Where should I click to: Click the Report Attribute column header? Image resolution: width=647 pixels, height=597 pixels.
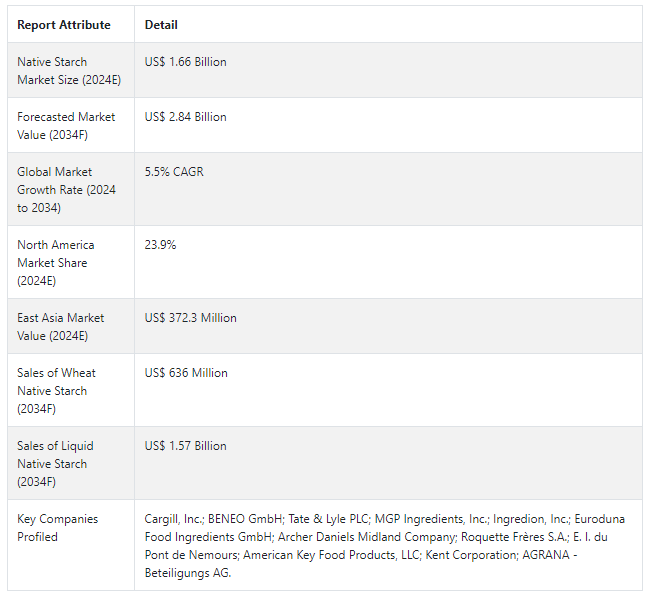[x=64, y=25]
